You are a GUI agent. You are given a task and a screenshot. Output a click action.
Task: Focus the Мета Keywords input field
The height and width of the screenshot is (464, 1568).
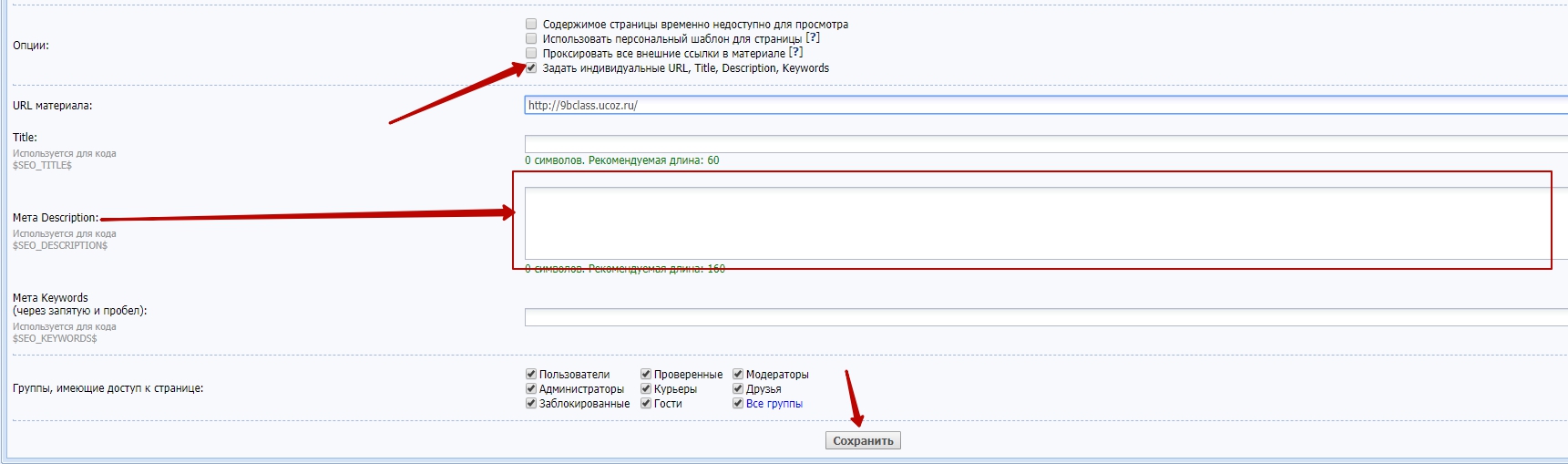1046,317
